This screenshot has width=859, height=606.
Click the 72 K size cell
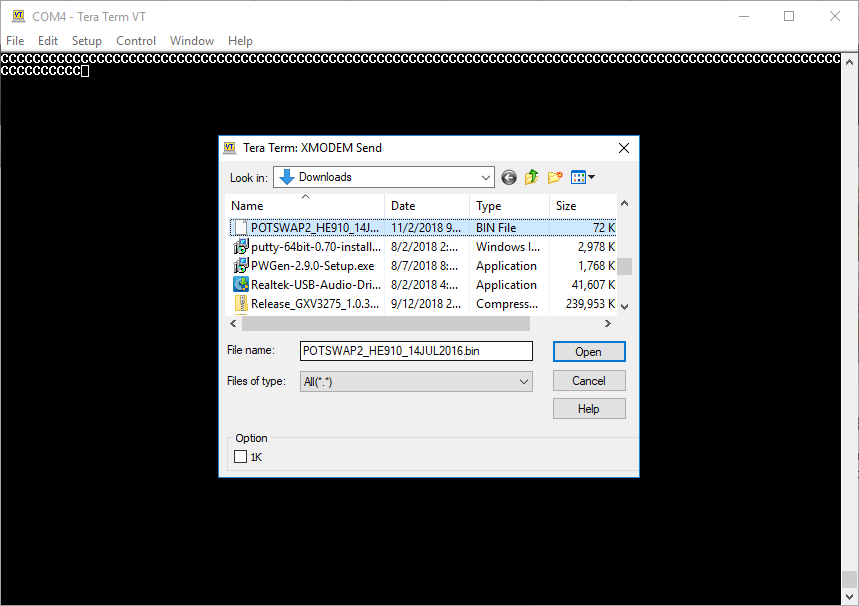pos(604,227)
